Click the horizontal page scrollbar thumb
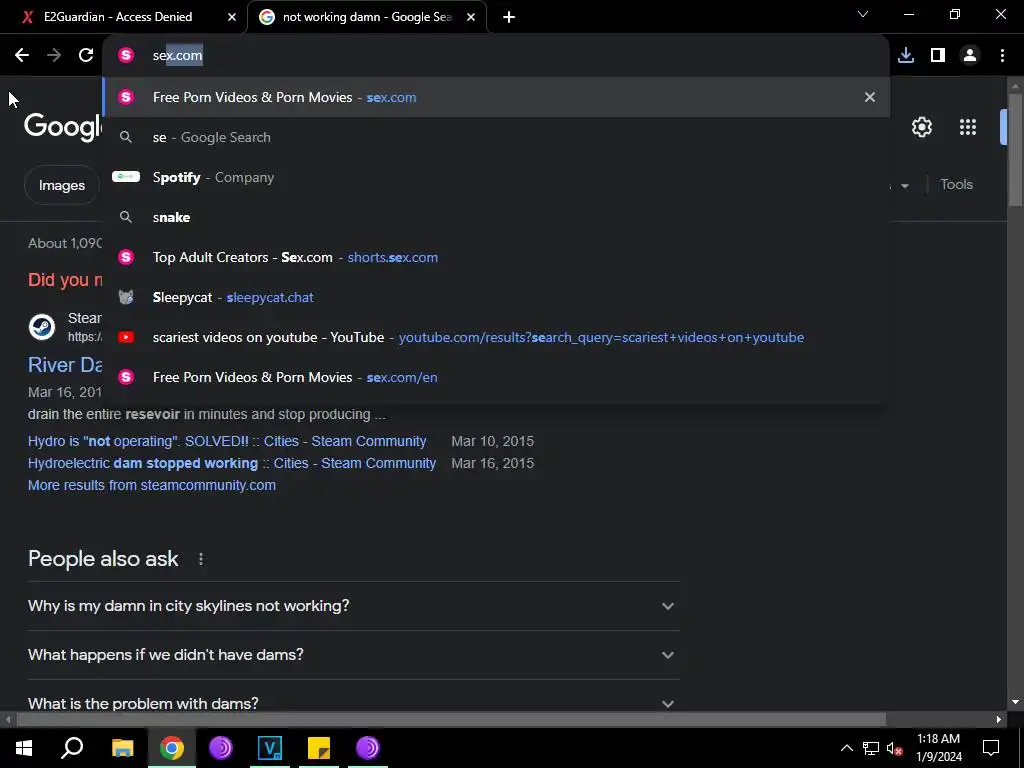The image size is (1024, 768). [451, 720]
